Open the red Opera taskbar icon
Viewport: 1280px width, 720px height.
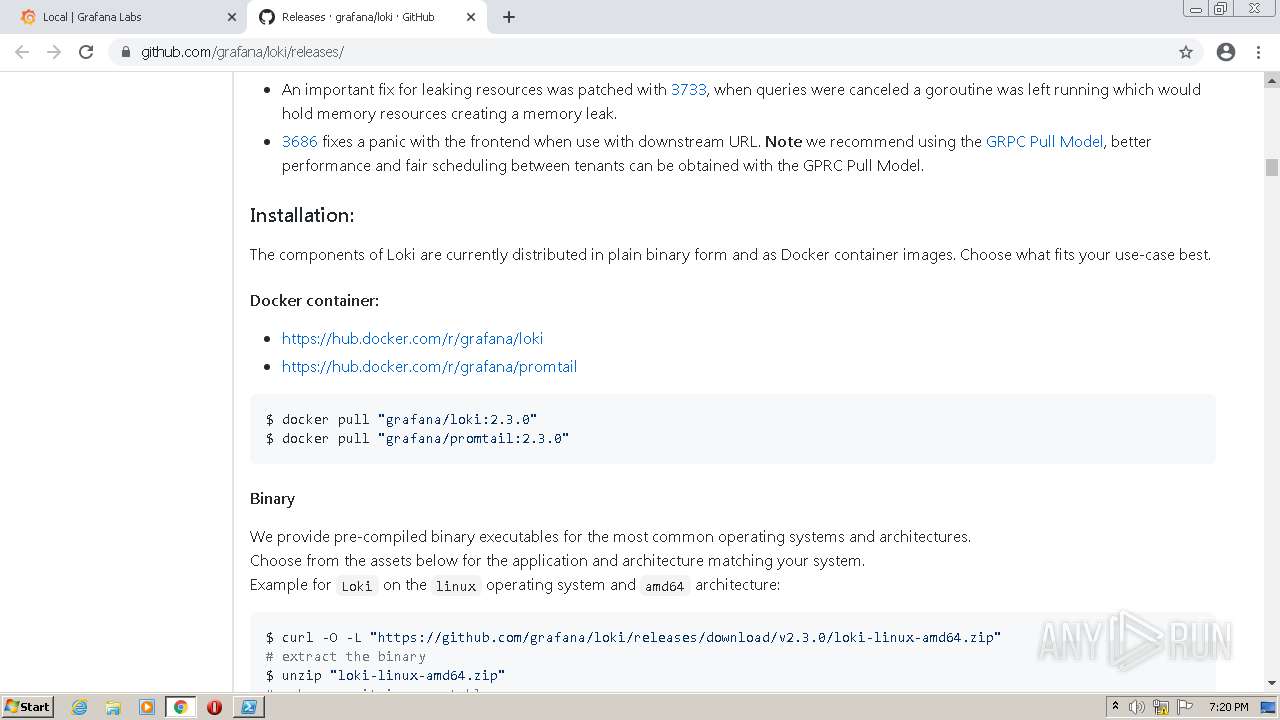(214, 707)
